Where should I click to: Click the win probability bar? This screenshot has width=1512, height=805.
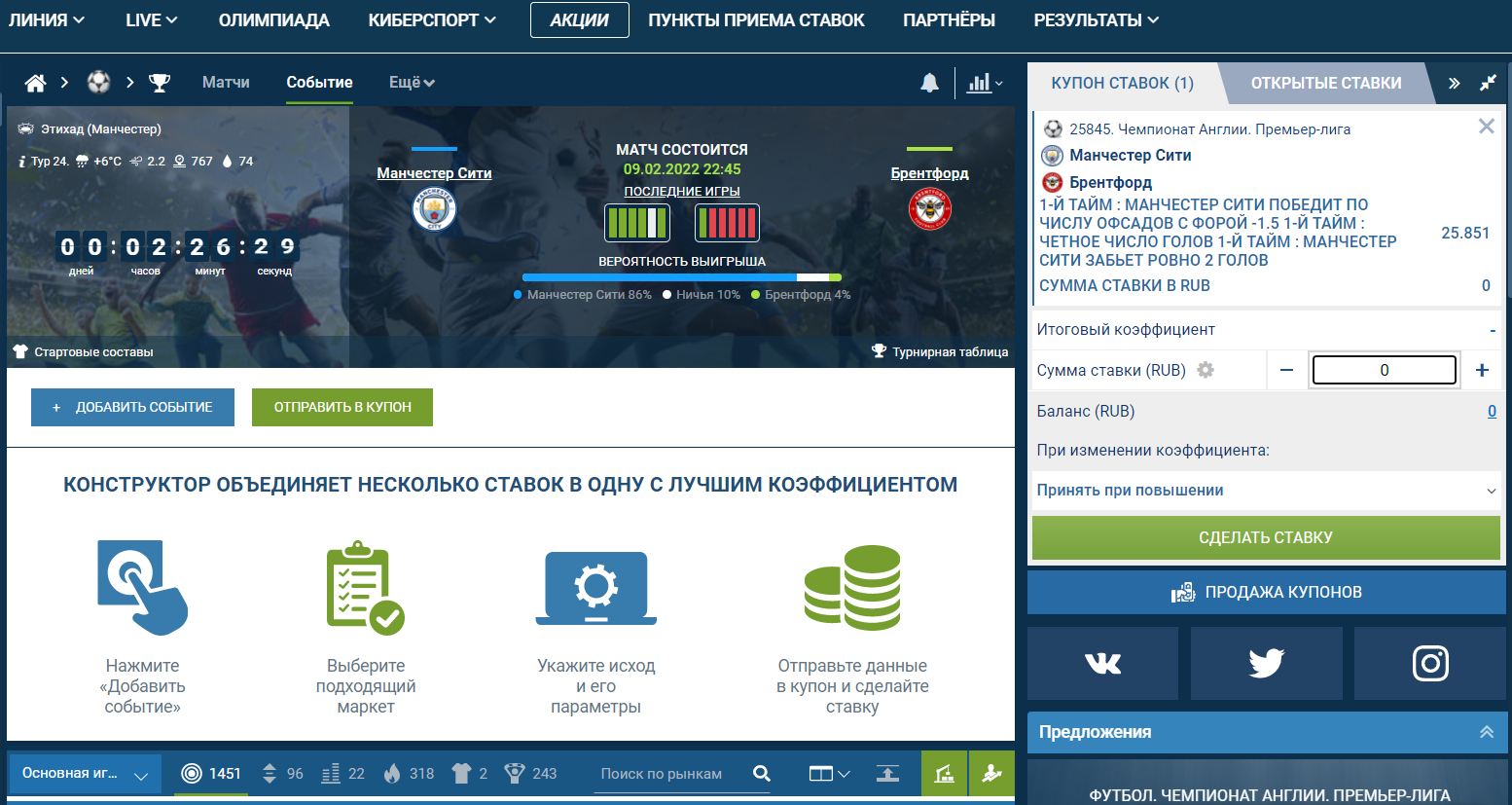tap(682, 277)
